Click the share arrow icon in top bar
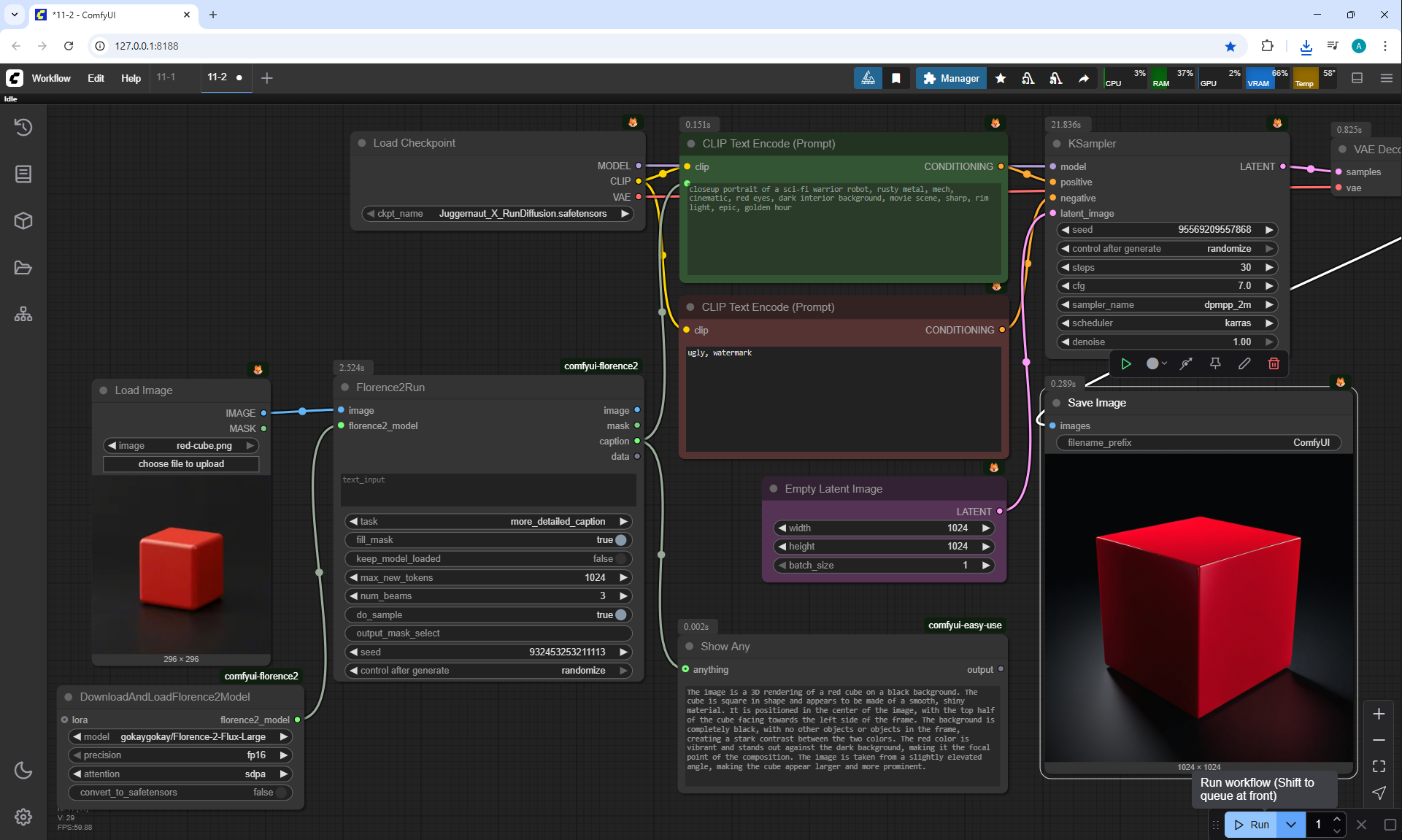 click(1084, 78)
